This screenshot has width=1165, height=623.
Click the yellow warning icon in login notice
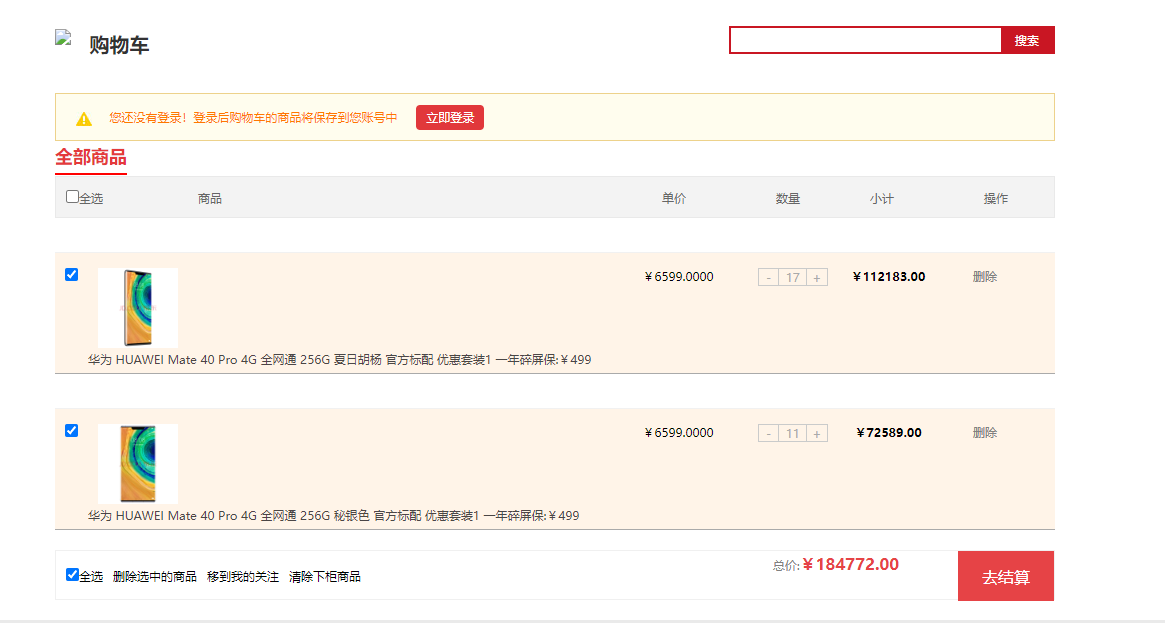pos(84,119)
